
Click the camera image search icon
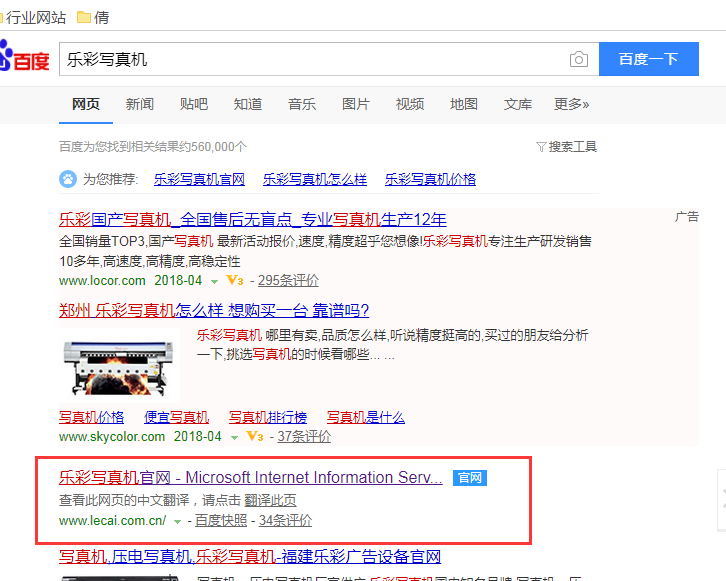point(579,60)
